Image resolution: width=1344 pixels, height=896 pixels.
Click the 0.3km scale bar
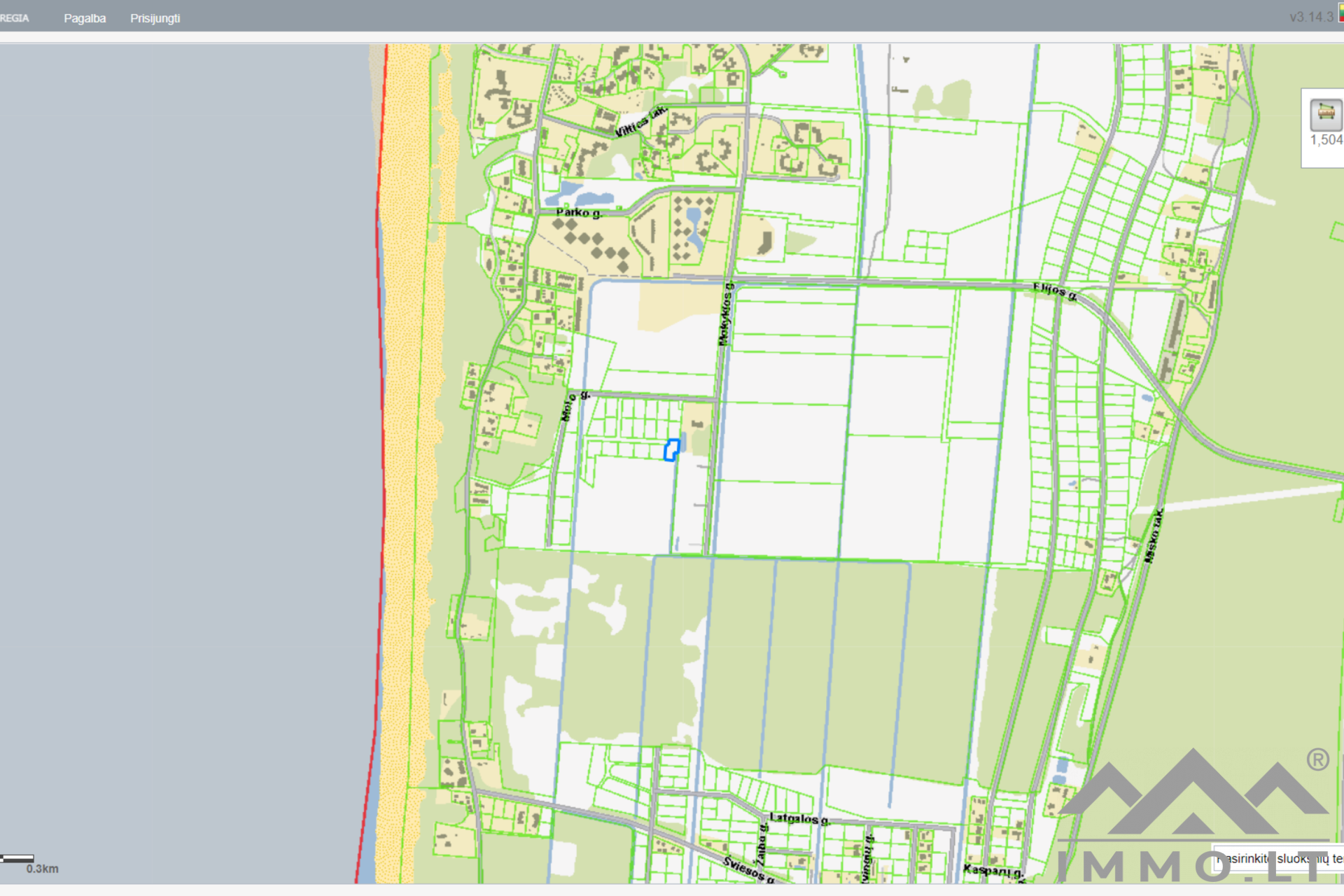pos(17,858)
